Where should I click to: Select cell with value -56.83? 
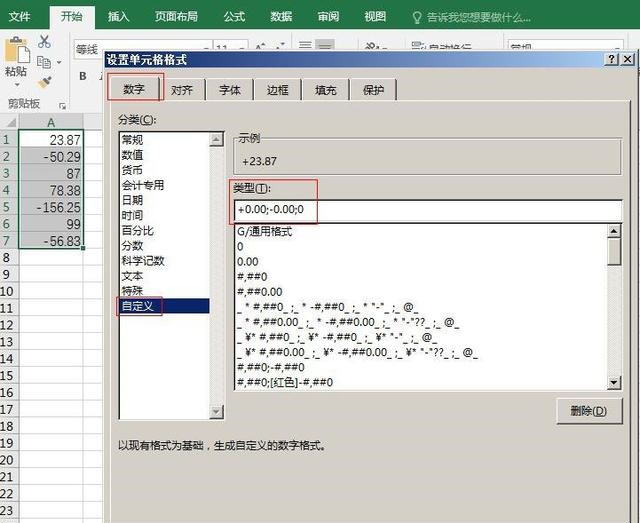(x=51, y=241)
